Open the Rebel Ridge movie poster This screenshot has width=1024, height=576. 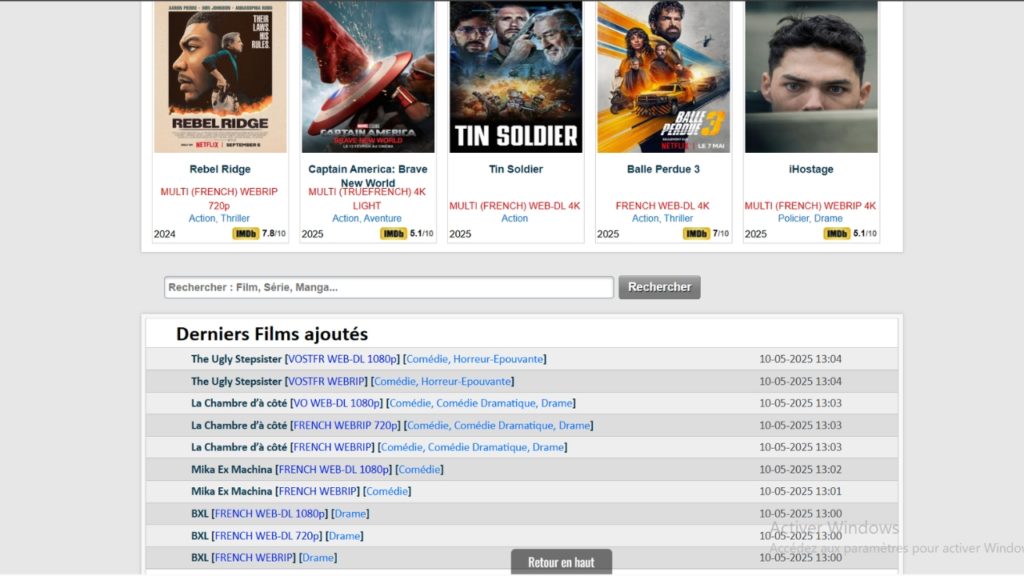click(x=220, y=77)
